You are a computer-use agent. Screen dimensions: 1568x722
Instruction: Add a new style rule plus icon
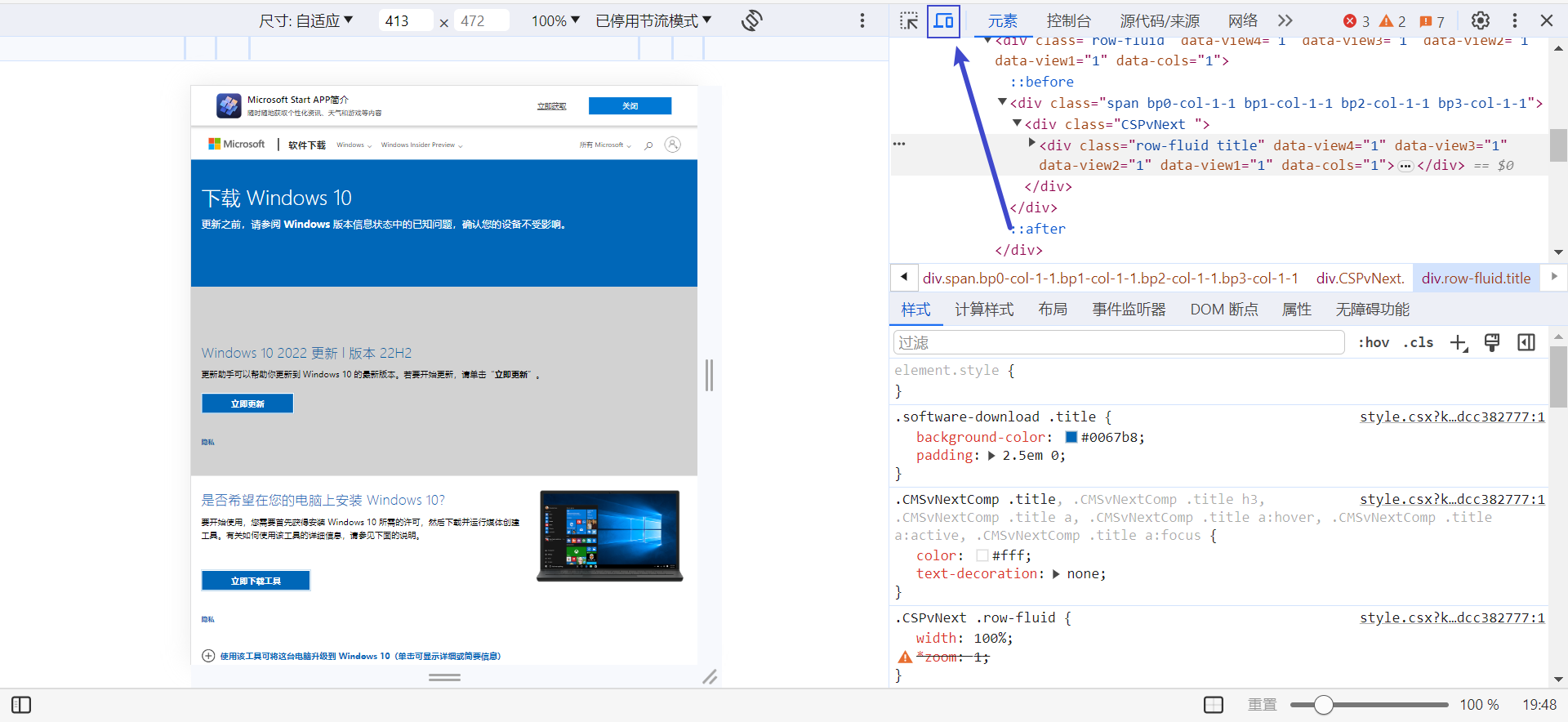tap(1459, 343)
